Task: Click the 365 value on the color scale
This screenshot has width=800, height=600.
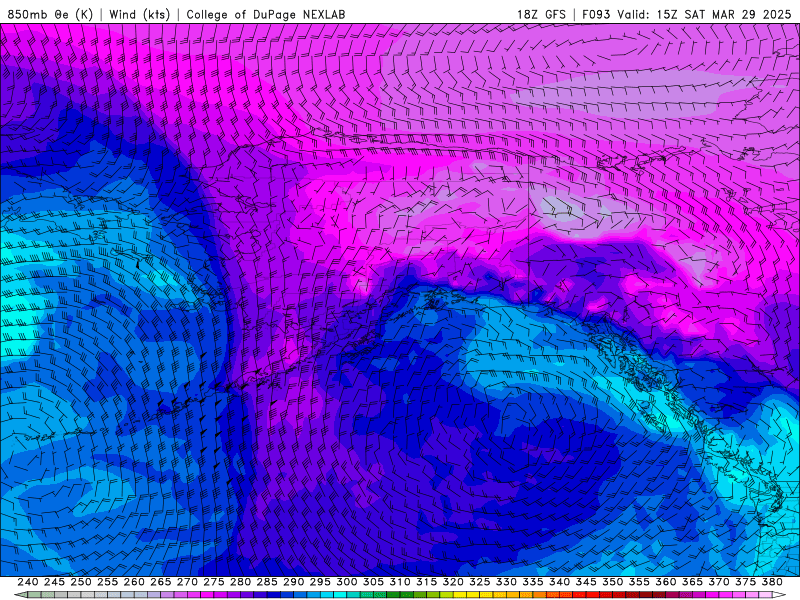Action: pos(692,582)
